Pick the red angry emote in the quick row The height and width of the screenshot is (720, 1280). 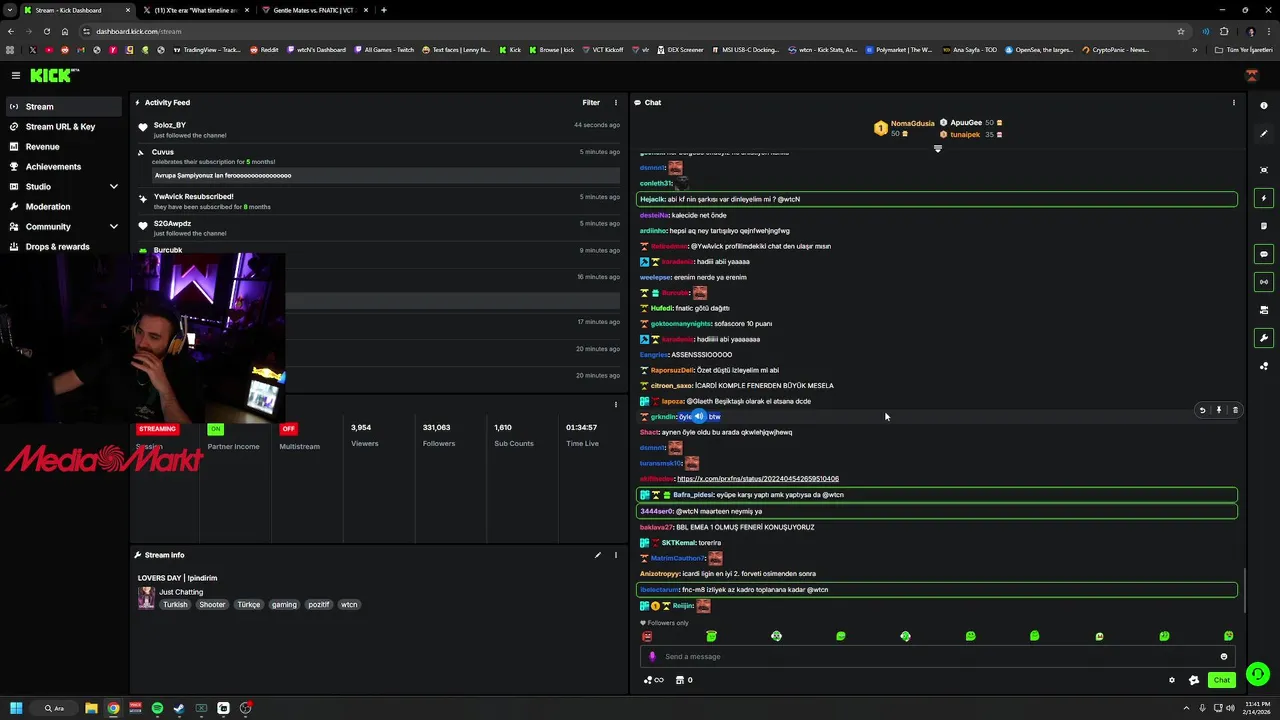click(647, 636)
